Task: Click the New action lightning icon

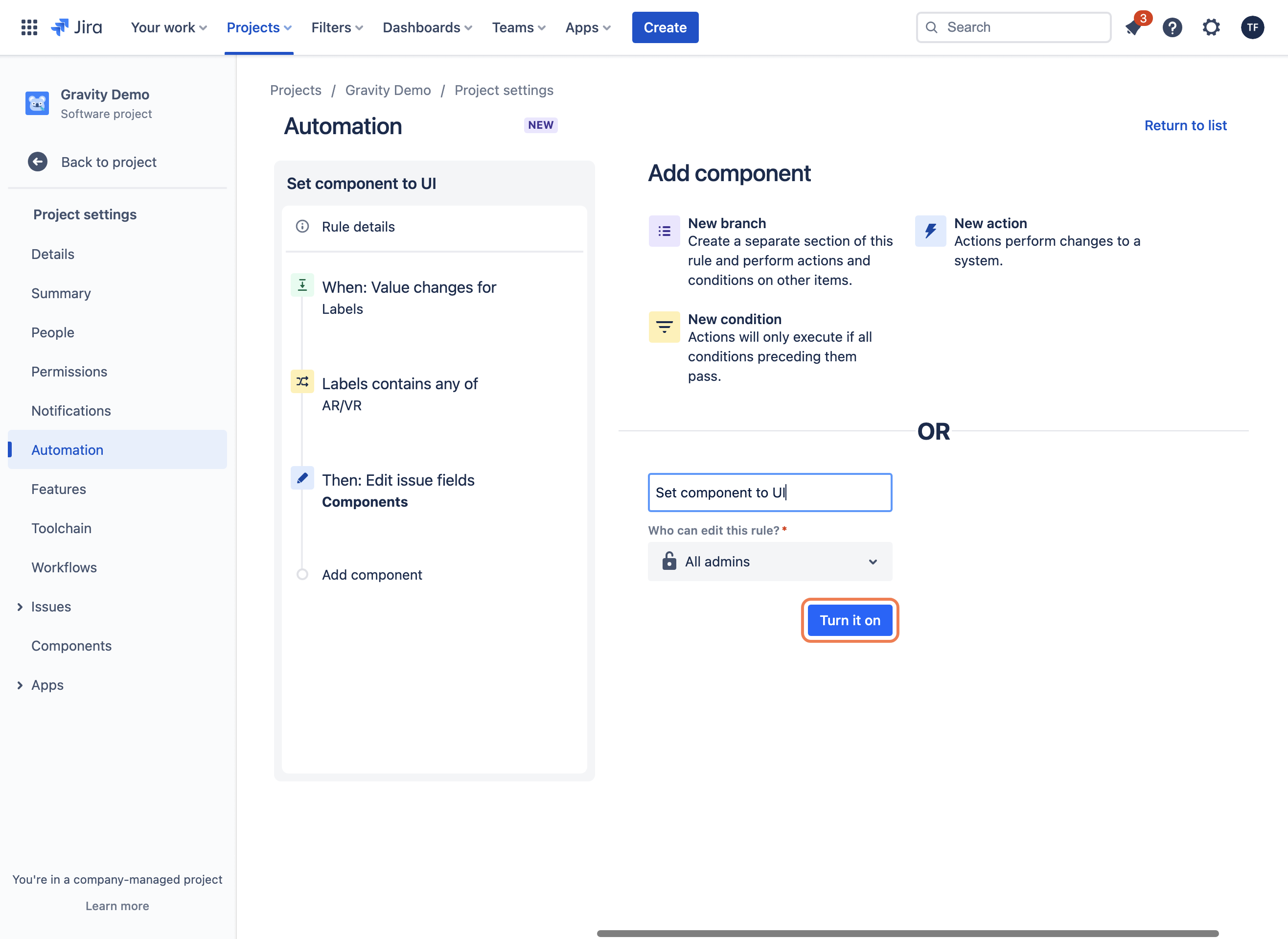Action: 930,231
